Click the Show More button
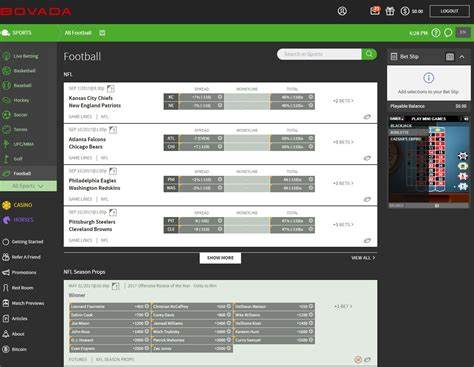The image size is (474, 367). pos(220,258)
